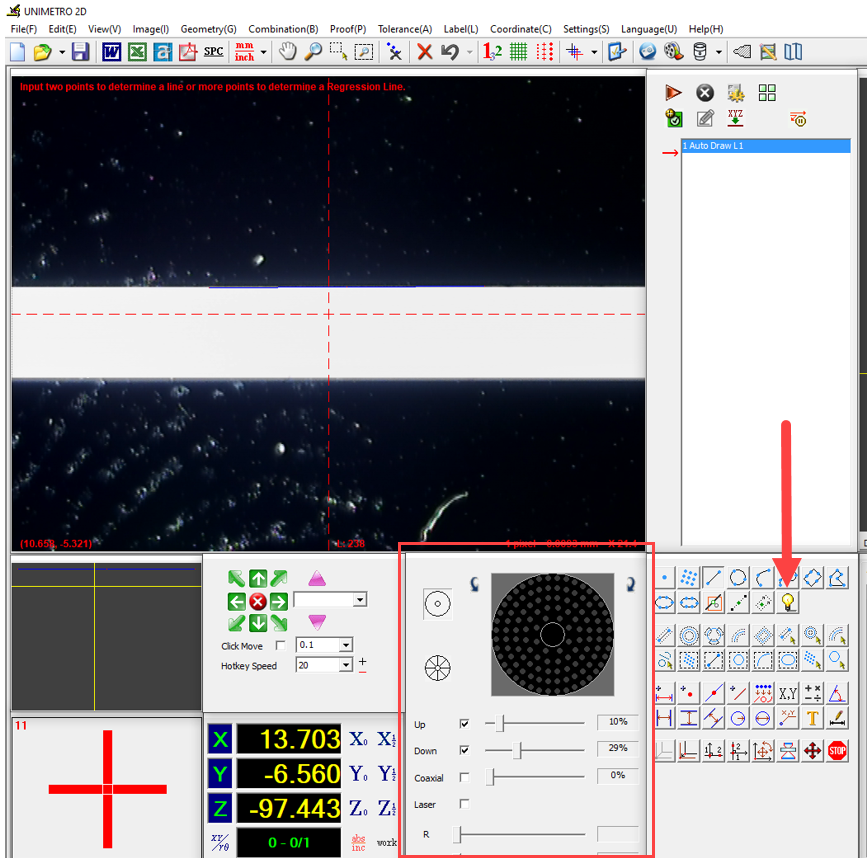
Task: Select the circle measurement tool
Action: (738, 577)
